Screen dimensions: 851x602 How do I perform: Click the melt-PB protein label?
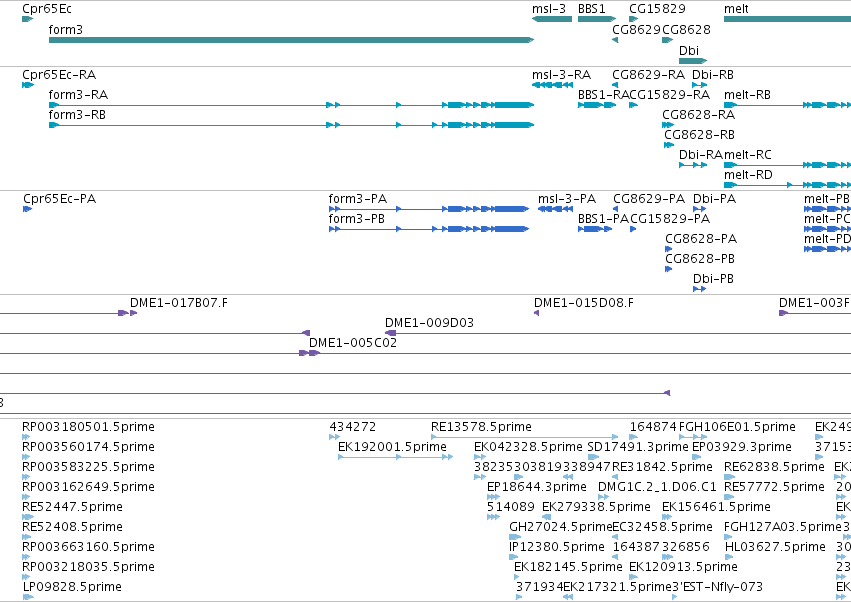click(x=827, y=199)
